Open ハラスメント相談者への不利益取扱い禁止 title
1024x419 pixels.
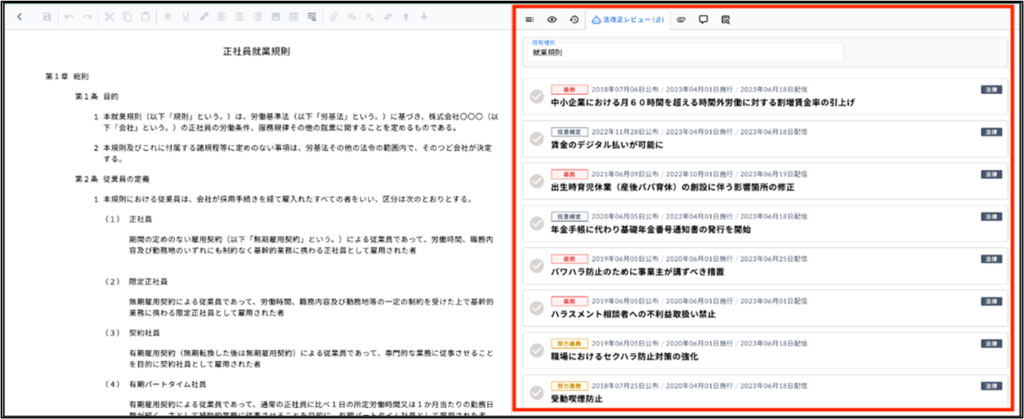[x=633, y=315]
